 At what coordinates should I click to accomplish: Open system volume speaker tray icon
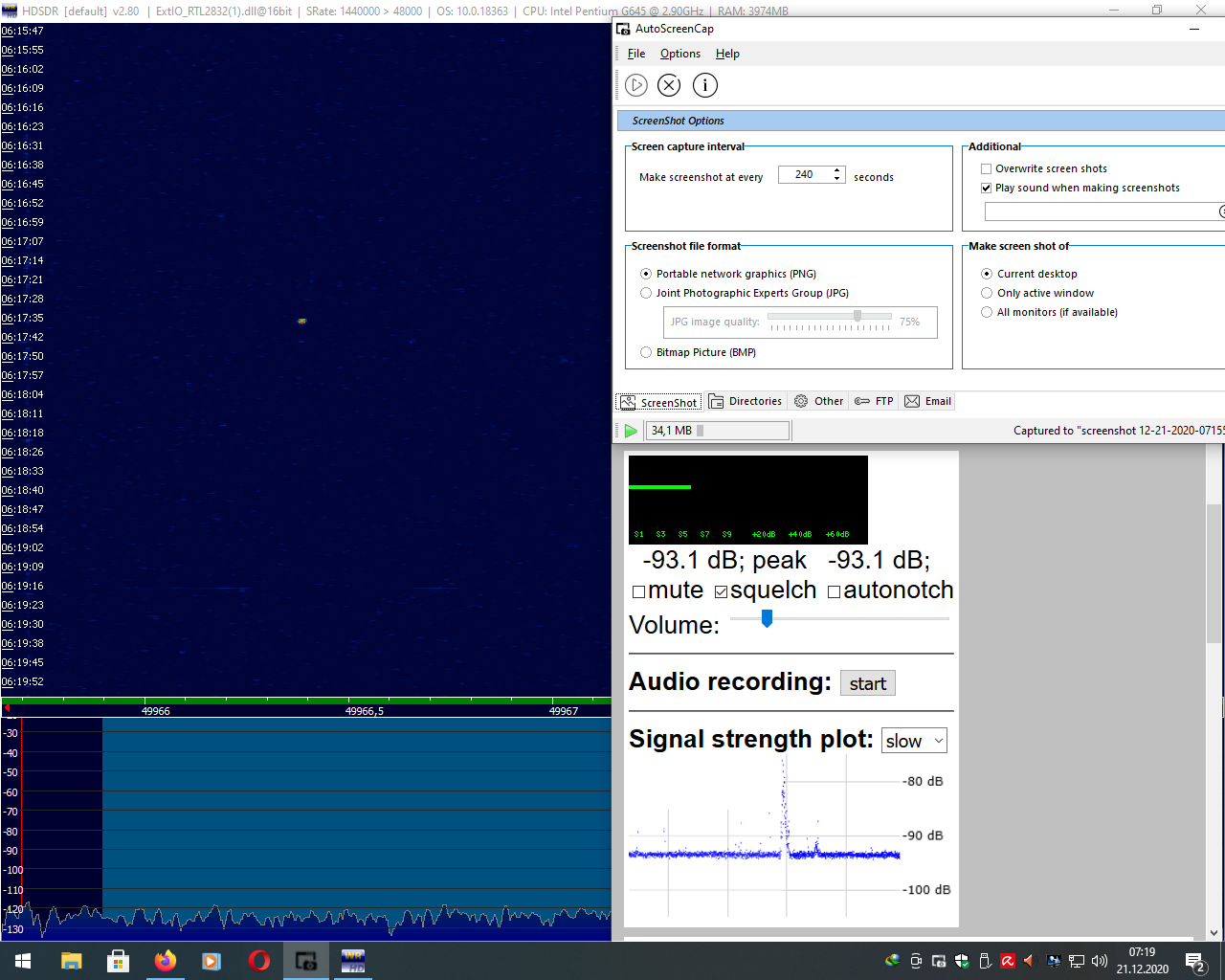pyautogui.click(x=1099, y=961)
